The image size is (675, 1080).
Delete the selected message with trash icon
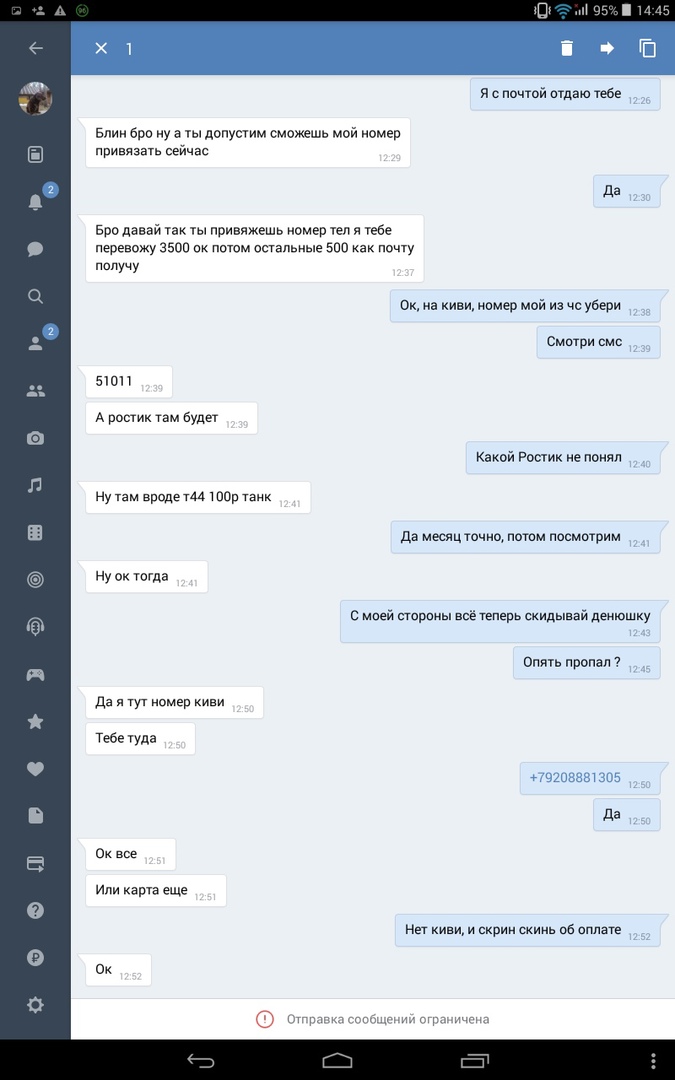click(566, 48)
